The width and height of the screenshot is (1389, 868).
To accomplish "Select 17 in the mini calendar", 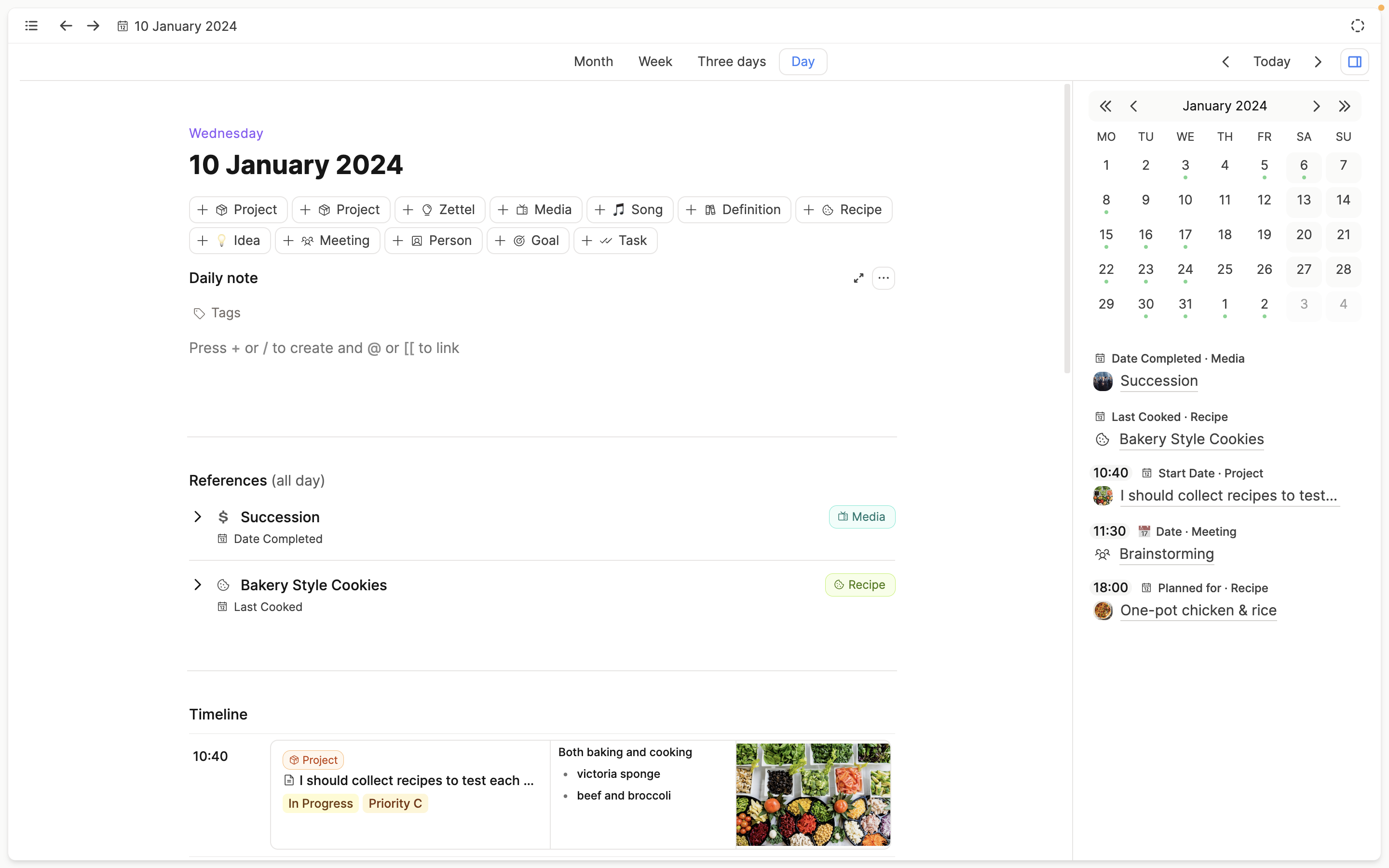I will tap(1185, 235).
